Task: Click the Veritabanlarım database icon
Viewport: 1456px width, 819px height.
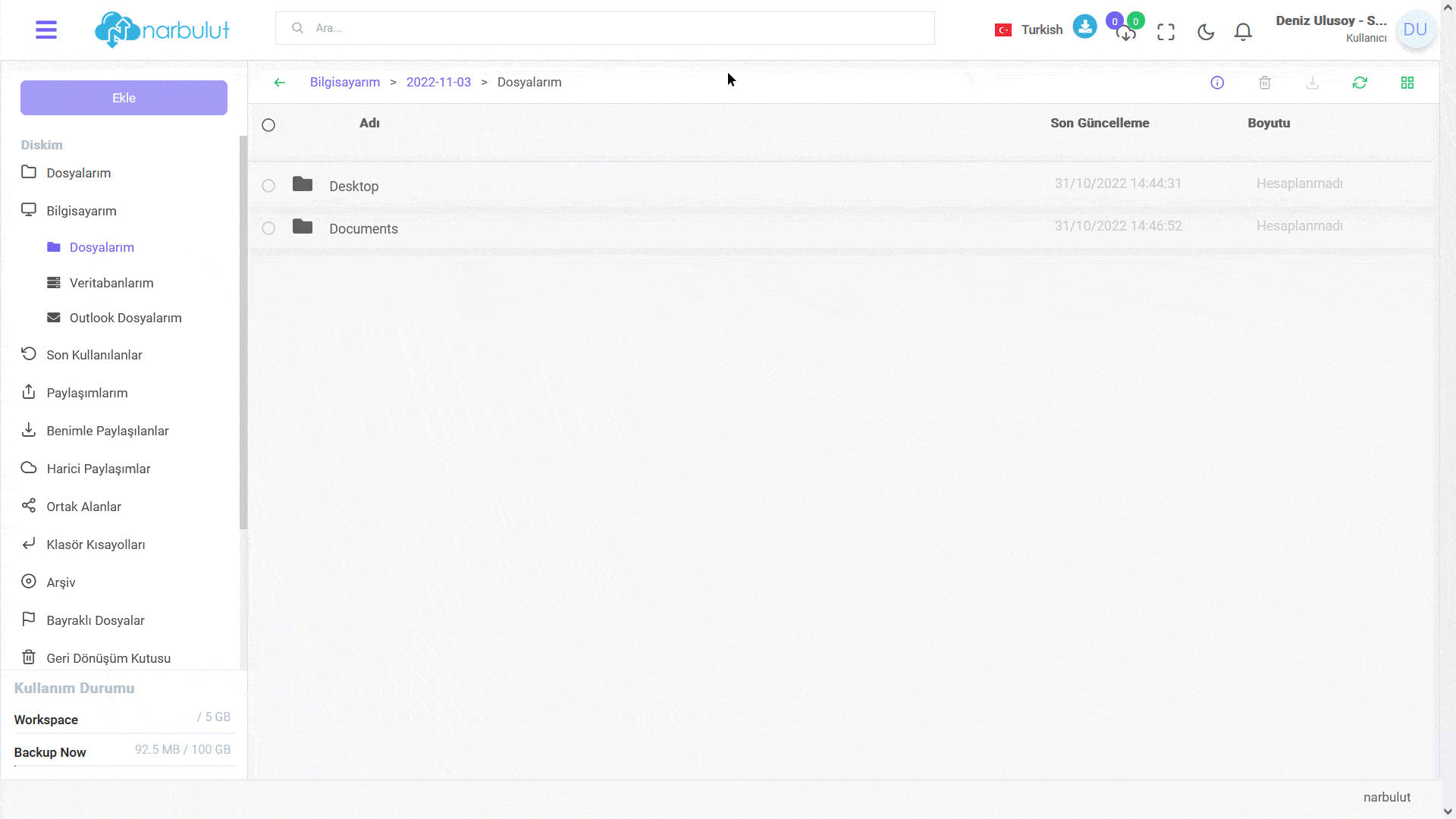Action: [x=54, y=282]
